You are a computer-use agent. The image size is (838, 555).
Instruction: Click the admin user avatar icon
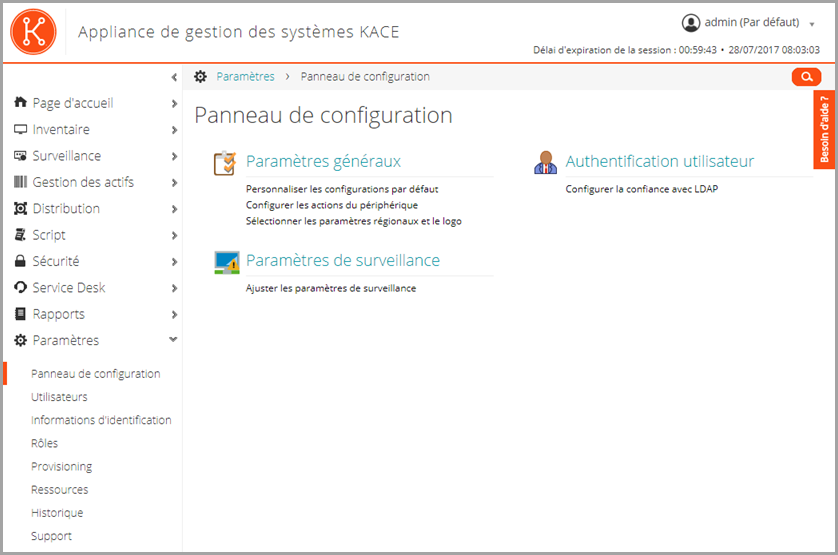click(x=690, y=23)
